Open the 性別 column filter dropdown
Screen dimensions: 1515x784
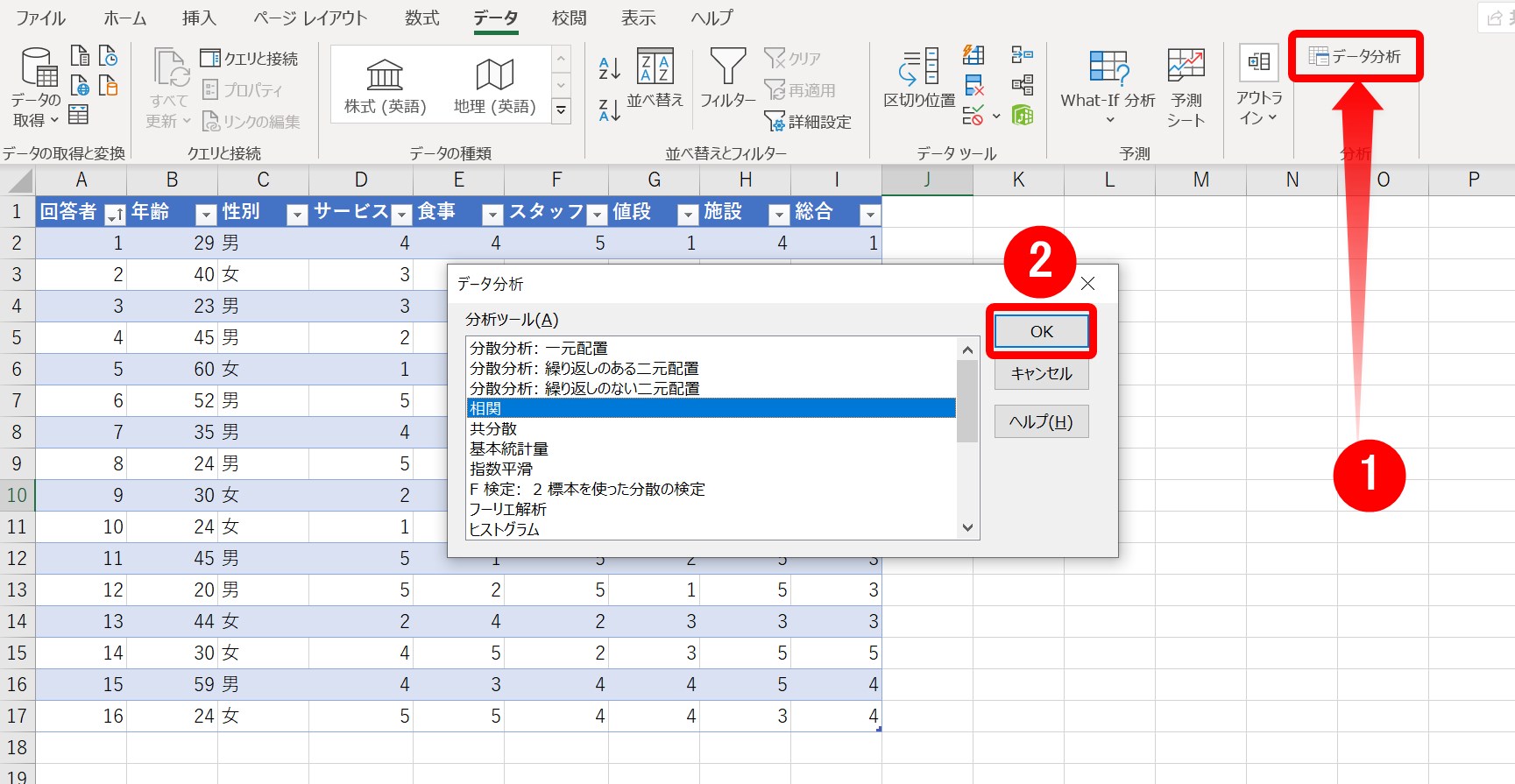[297, 215]
